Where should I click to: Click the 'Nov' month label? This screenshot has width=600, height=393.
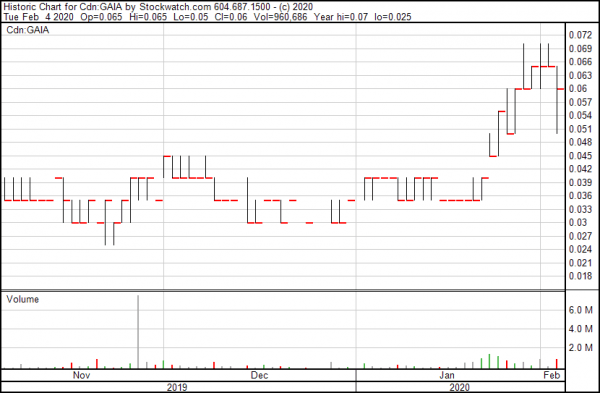[82, 375]
